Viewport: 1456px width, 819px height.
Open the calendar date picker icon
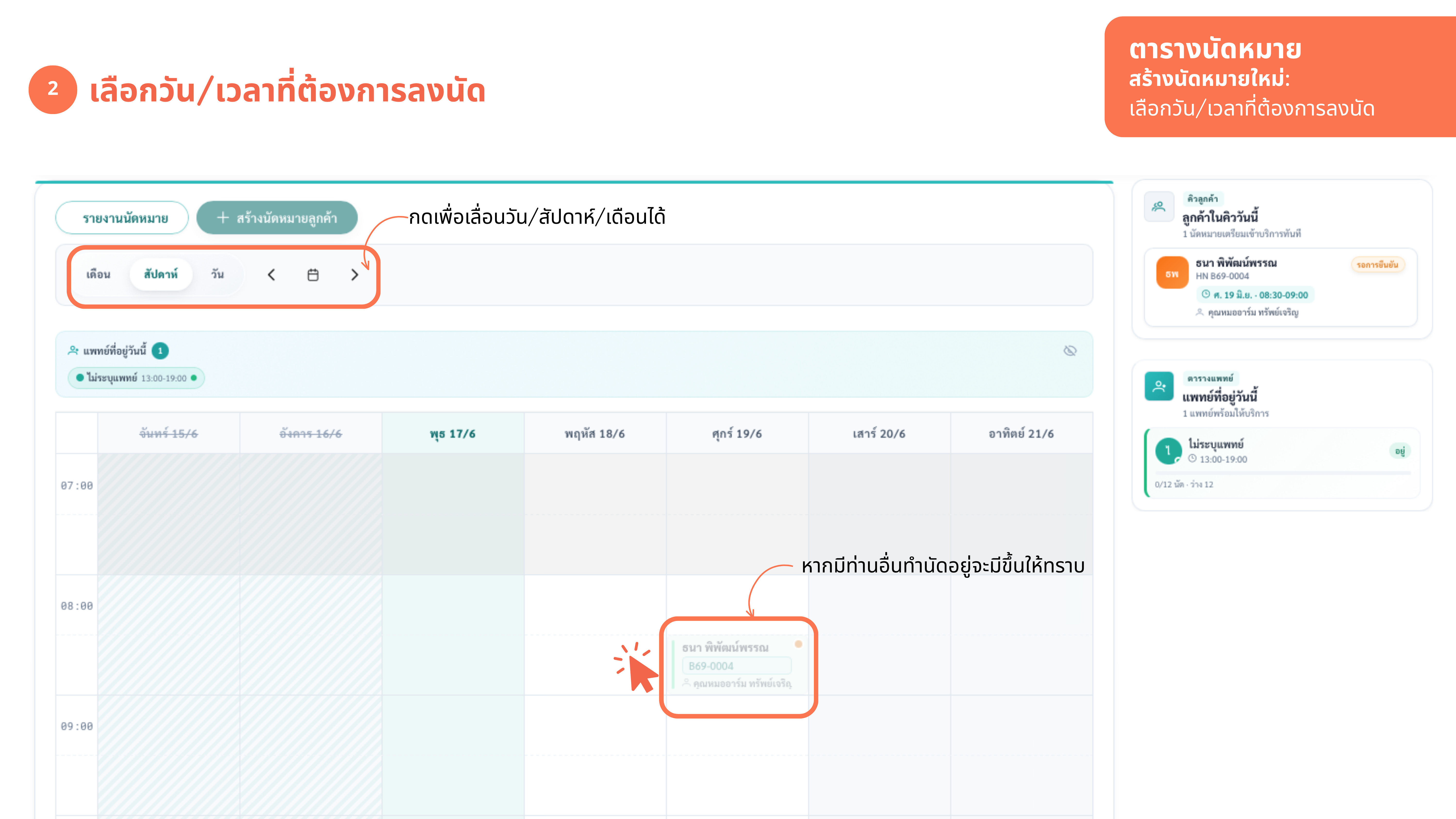coord(313,275)
